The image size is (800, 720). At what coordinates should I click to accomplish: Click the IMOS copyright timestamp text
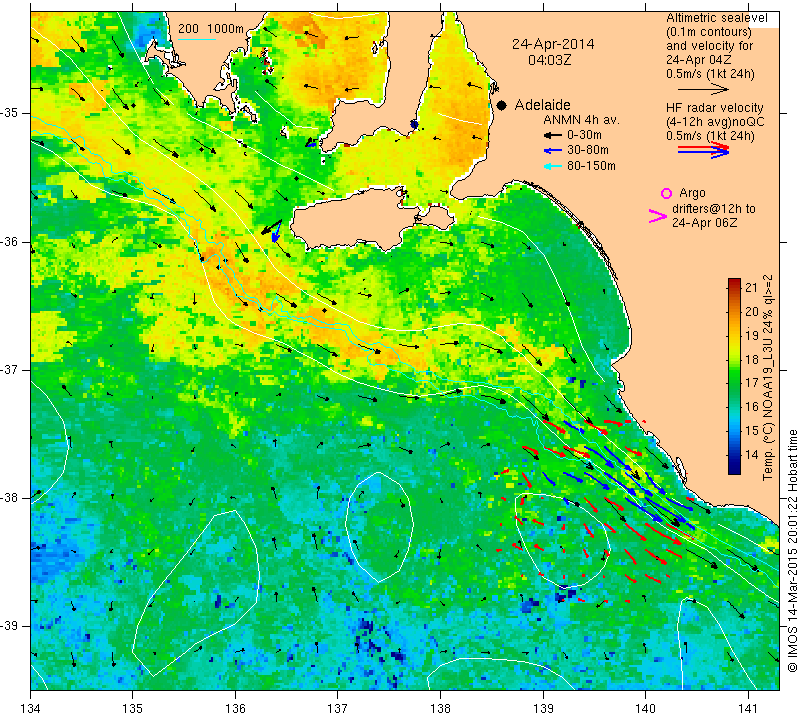pyautogui.click(x=792, y=551)
